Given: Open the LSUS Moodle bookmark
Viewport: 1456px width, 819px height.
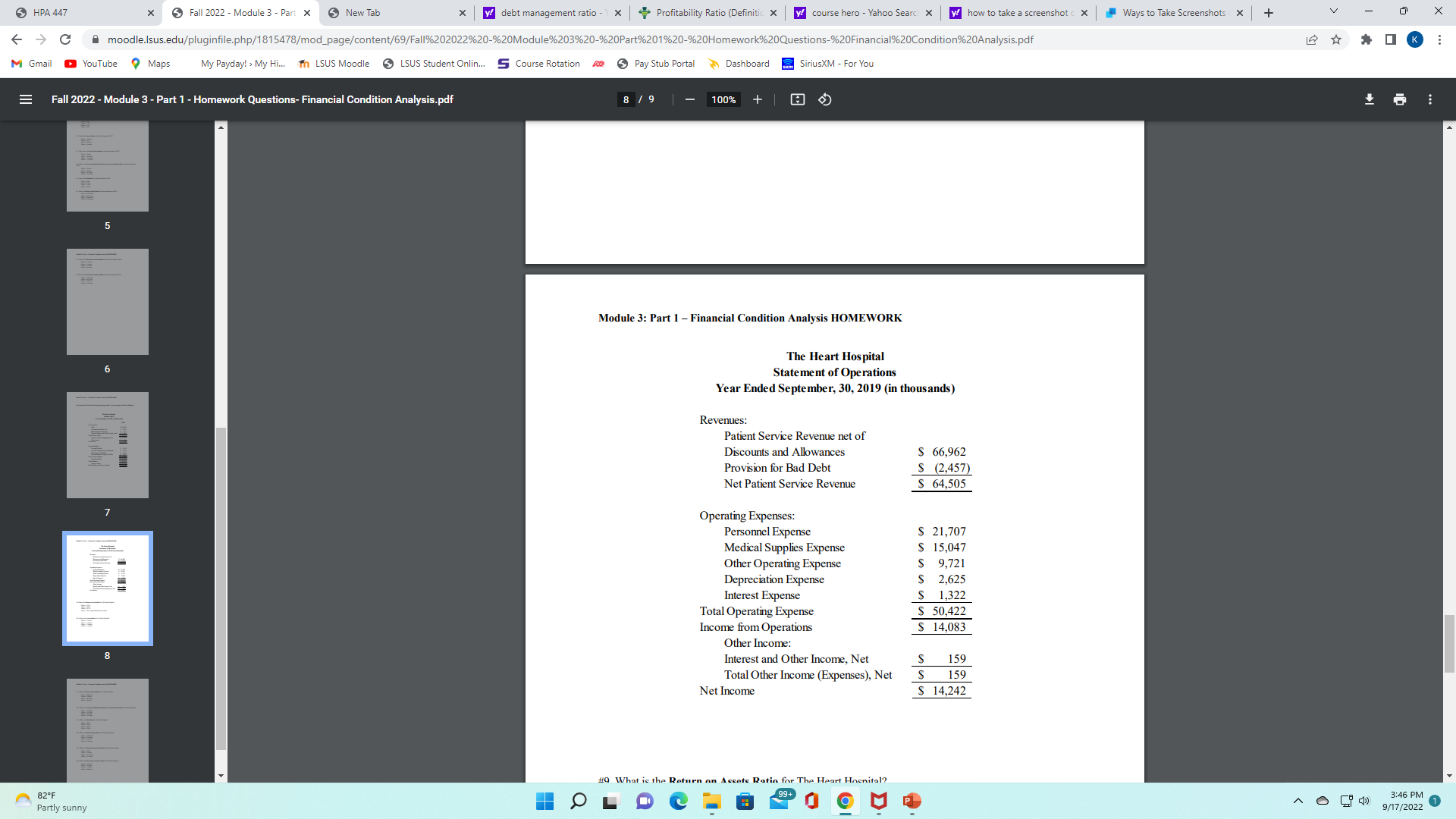Looking at the screenshot, I should click(x=334, y=64).
